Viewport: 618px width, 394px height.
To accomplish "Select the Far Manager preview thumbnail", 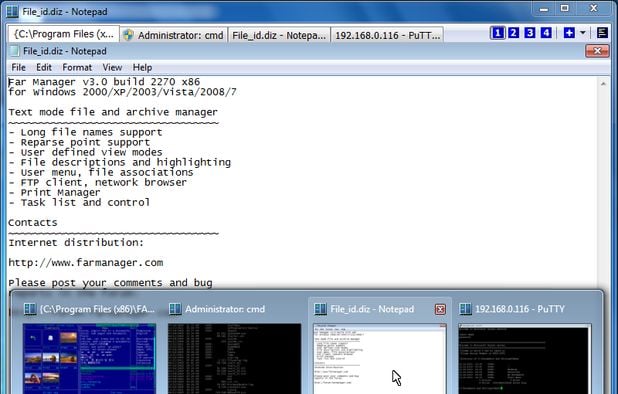I will pos(89,358).
